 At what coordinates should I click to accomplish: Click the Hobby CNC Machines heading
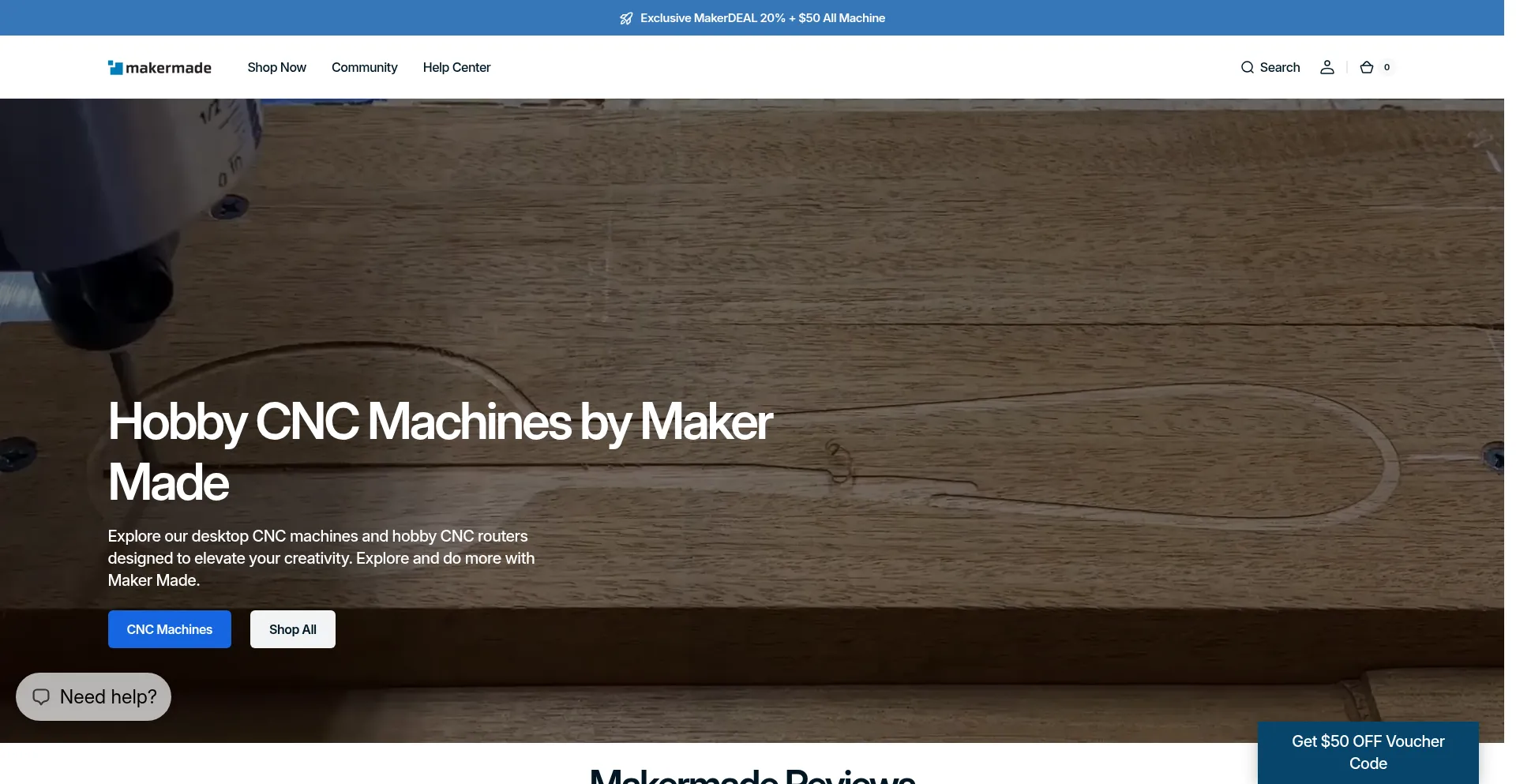441,452
